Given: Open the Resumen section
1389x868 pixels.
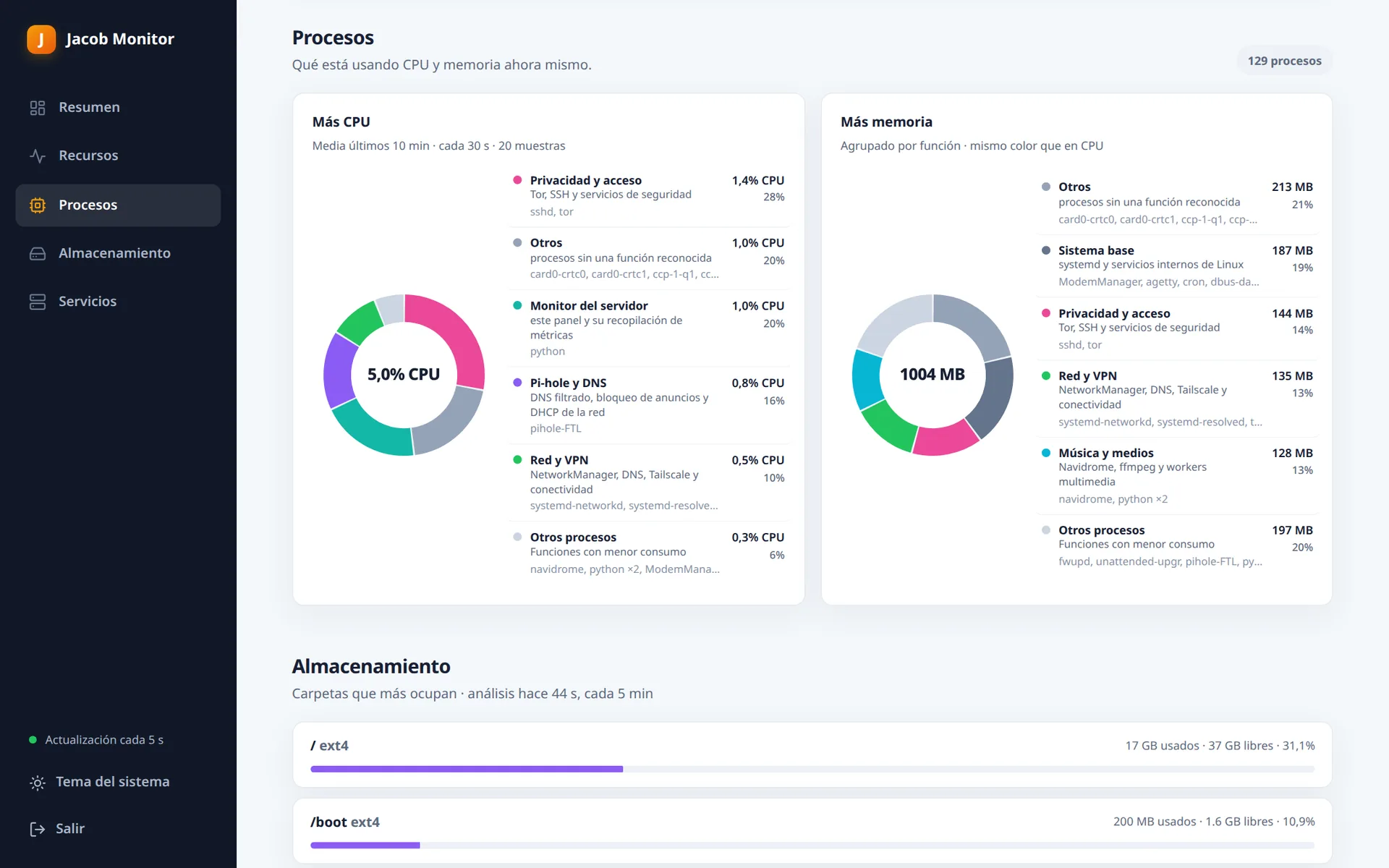Looking at the screenshot, I should coord(118,108).
